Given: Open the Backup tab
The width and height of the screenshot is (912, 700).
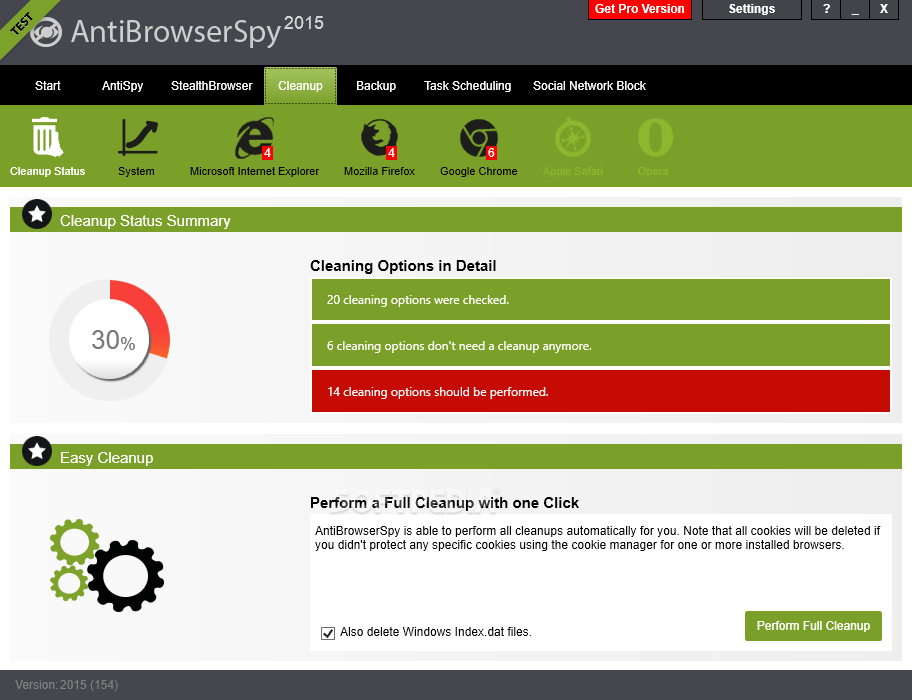Looking at the screenshot, I should click(376, 86).
